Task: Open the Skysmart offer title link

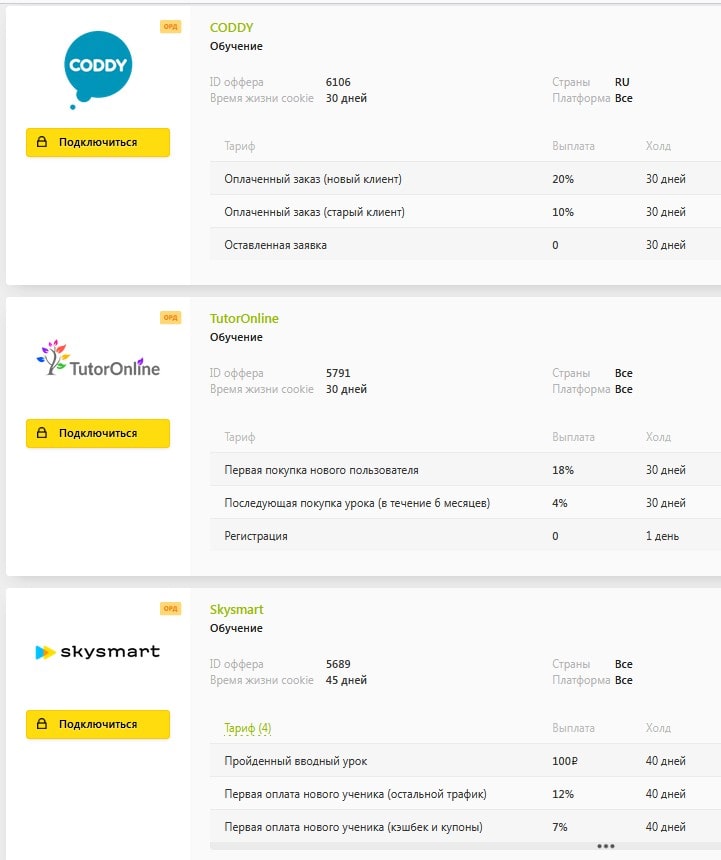Action: pos(236,609)
